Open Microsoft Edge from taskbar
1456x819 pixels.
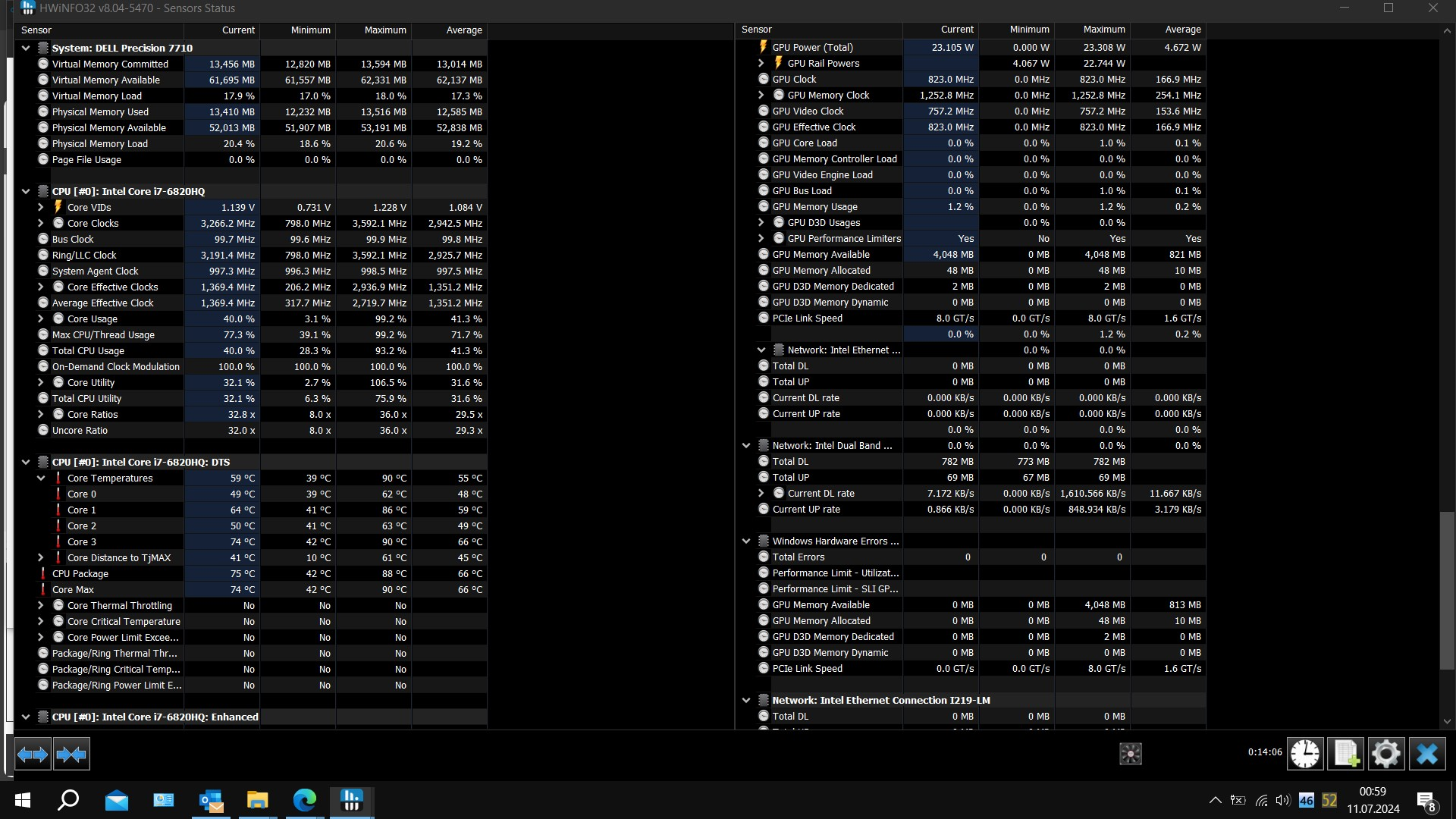pos(305,800)
